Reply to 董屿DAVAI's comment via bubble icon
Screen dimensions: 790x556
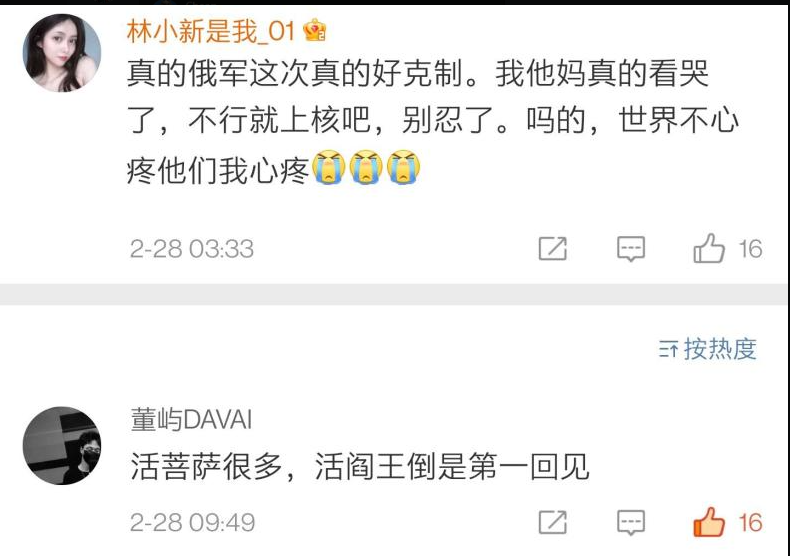pyautogui.click(x=631, y=522)
